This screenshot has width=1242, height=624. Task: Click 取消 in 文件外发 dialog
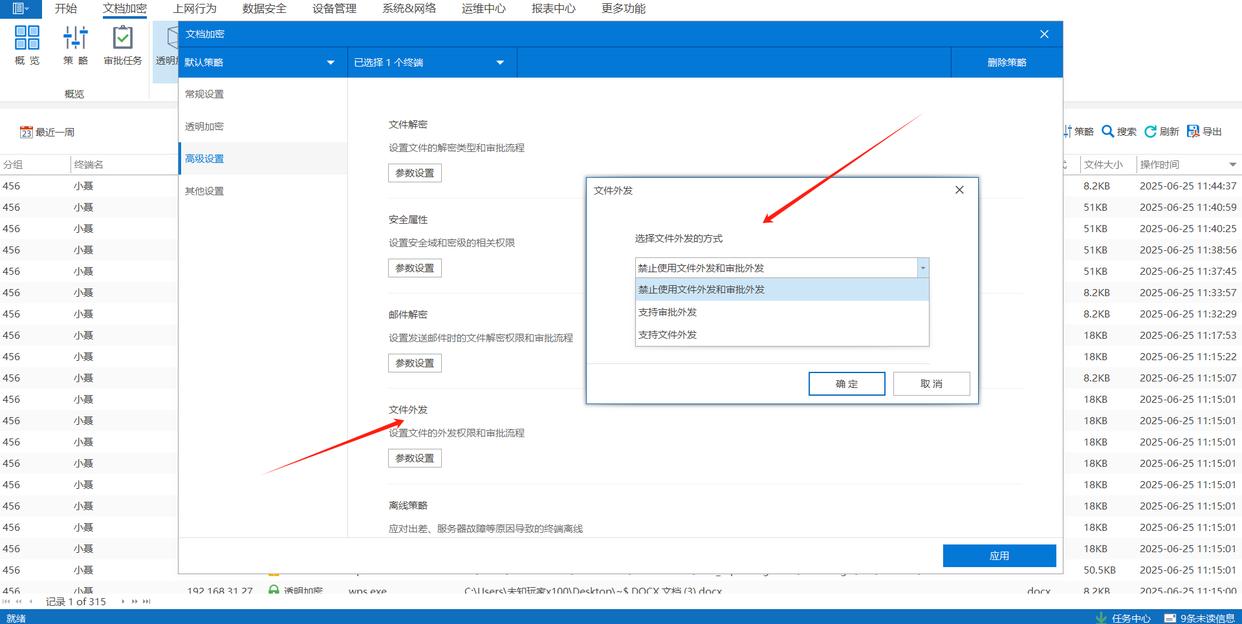tap(931, 384)
